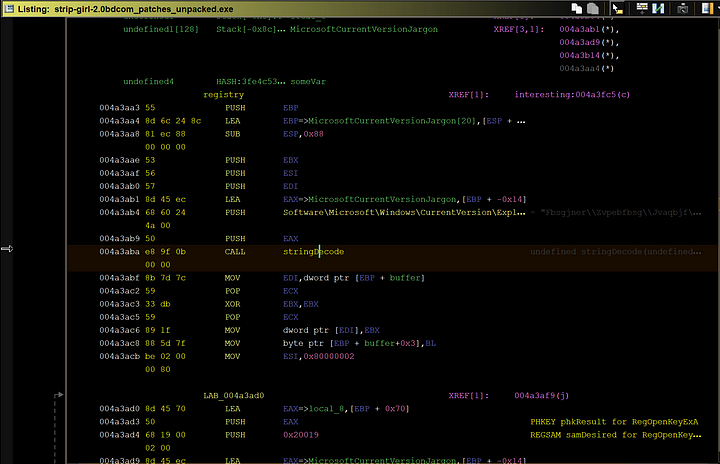Follow XREF interesting:004a3fc5(c)
This screenshot has width=720, height=464.
(572, 95)
